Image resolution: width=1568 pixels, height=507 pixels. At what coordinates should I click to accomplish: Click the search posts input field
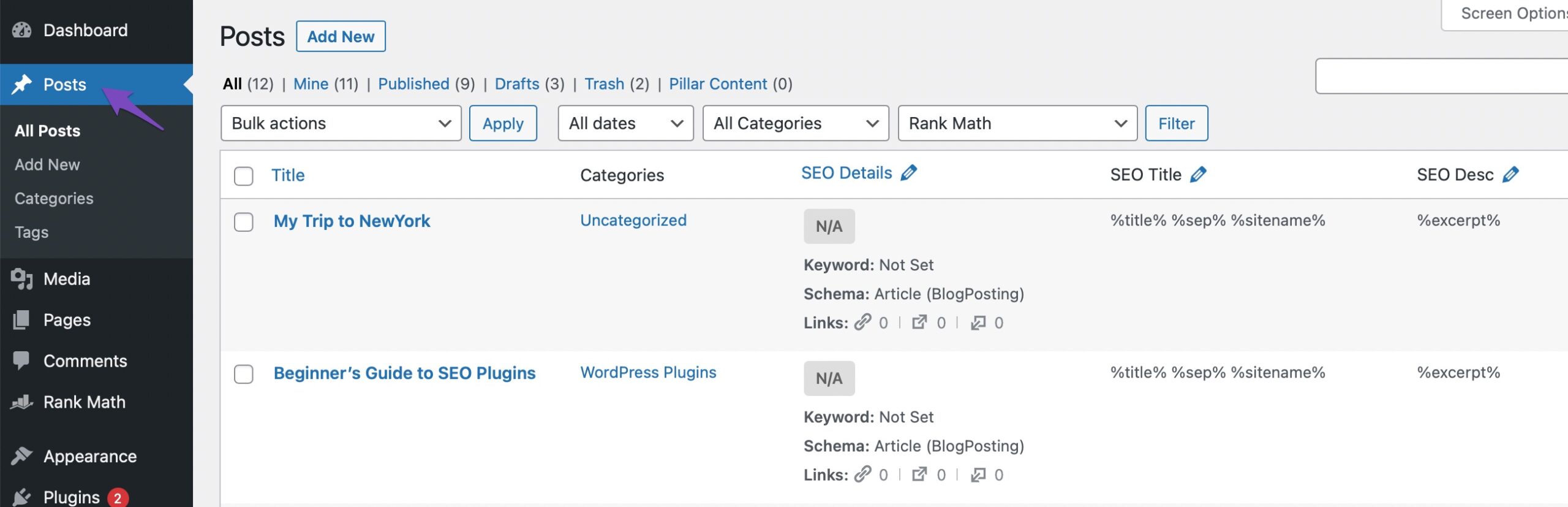tap(1442, 76)
